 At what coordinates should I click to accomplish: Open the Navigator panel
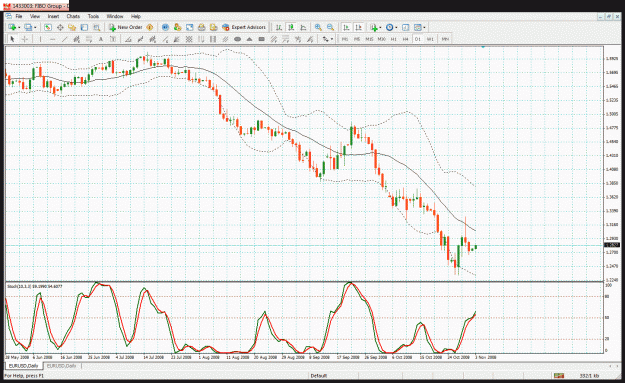pos(72,27)
